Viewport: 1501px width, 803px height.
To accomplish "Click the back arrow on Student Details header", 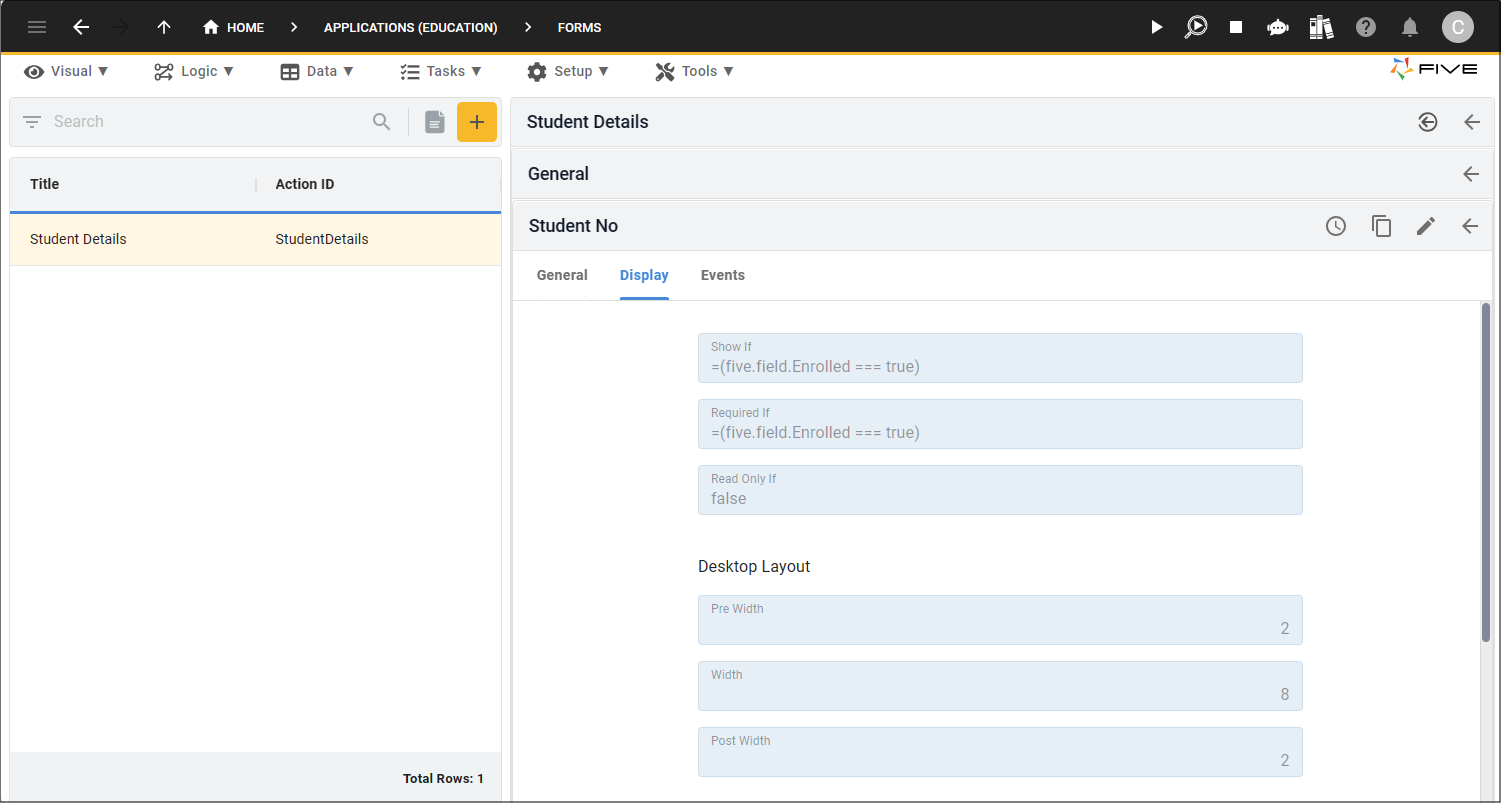I will point(1472,122).
